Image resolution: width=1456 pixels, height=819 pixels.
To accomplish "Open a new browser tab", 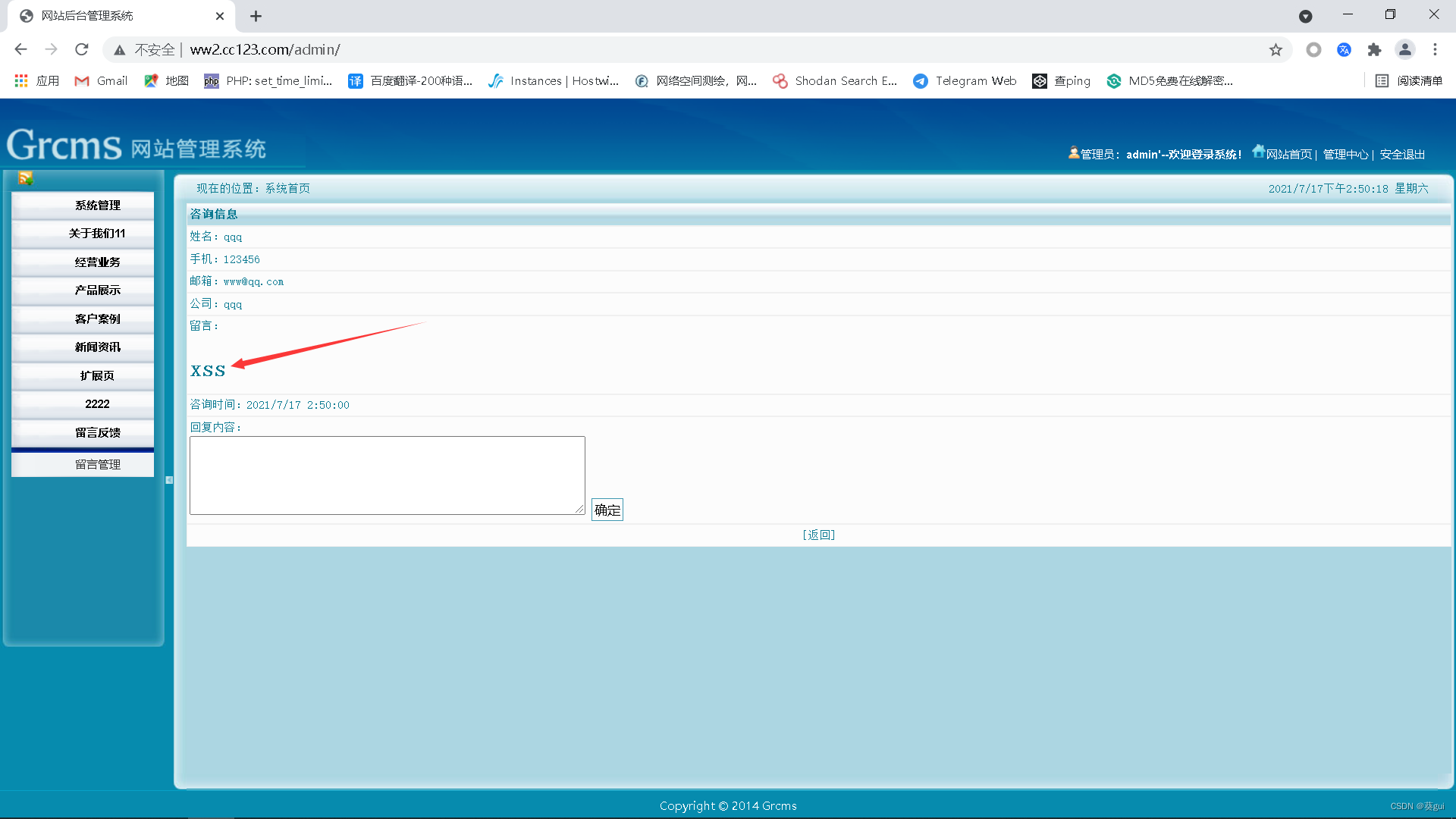I will [256, 16].
